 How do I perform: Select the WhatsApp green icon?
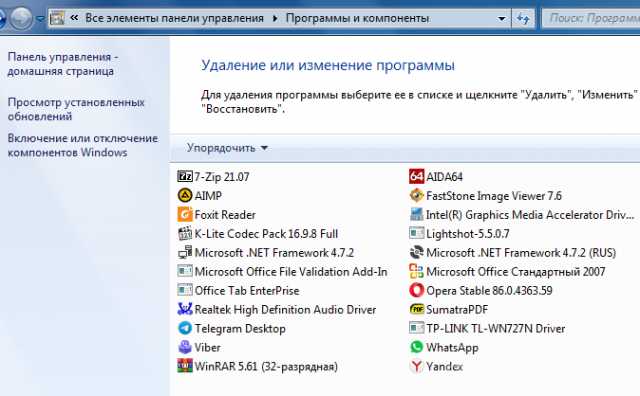416,347
